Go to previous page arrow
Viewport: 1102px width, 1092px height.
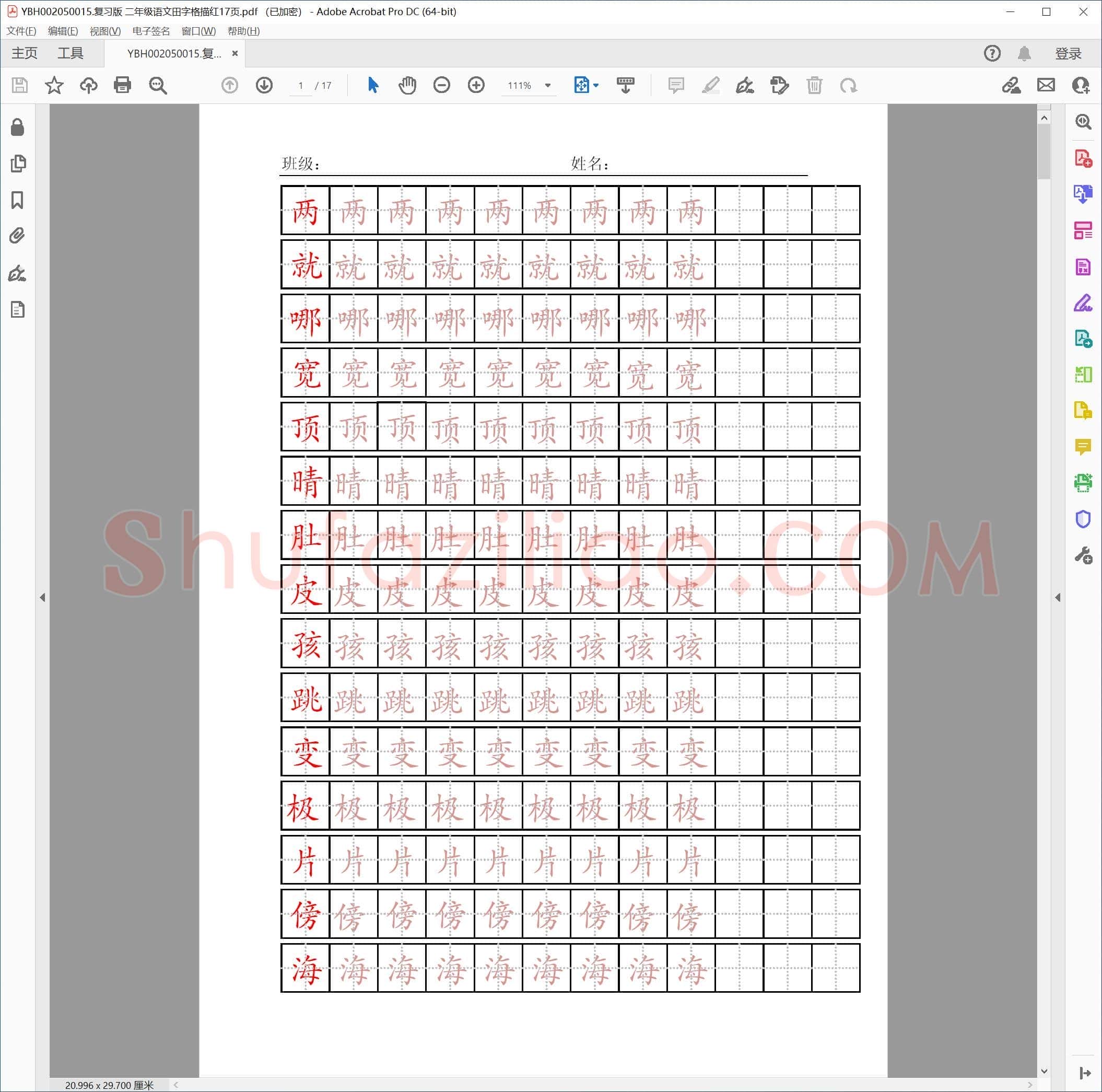229,86
